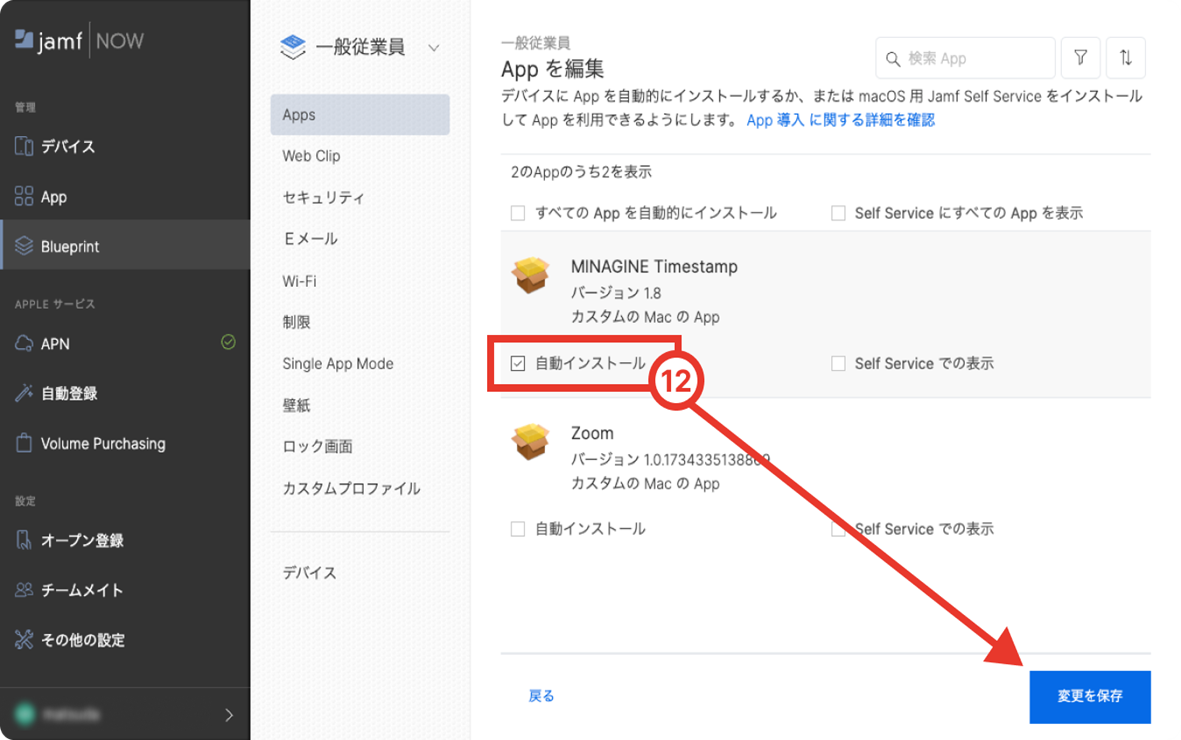Screen dimensions: 1181x740
Task: Click the その他の設定 tools icon
Action: (x=24, y=639)
